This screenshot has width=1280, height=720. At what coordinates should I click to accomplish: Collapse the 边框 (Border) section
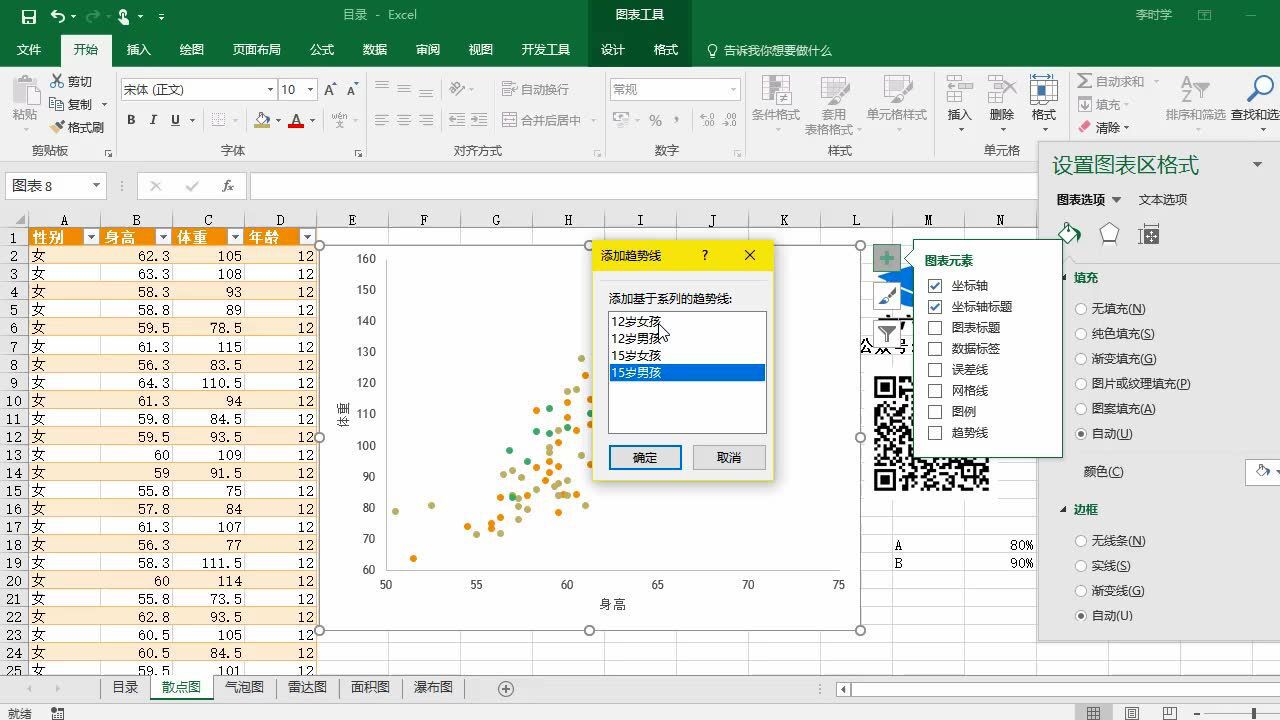click(1064, 510)
